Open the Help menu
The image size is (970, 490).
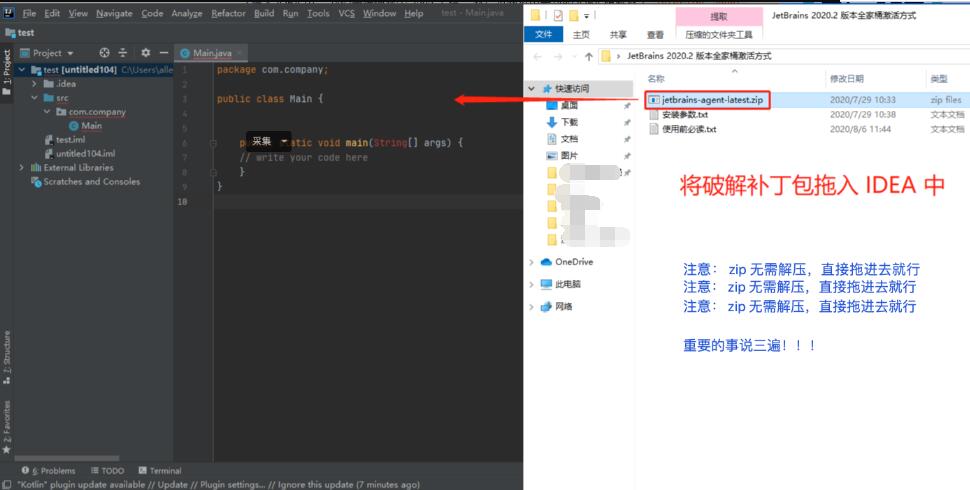point(414,13)
